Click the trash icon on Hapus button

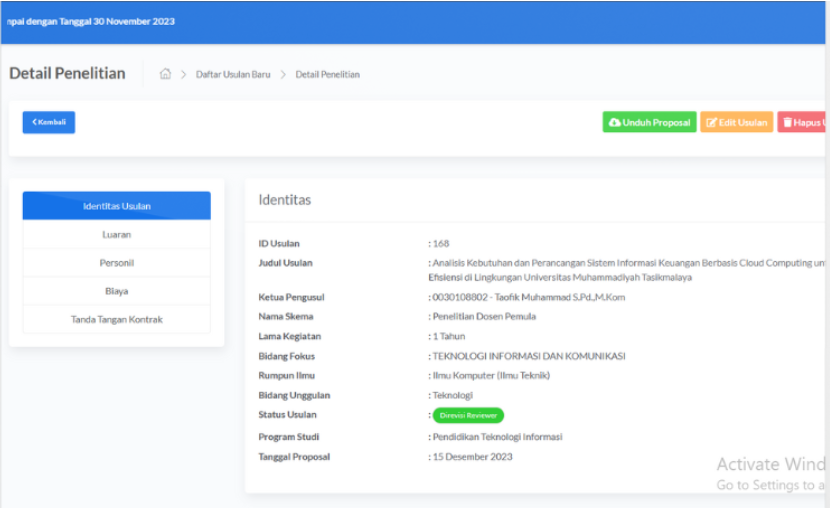point(787,122)
